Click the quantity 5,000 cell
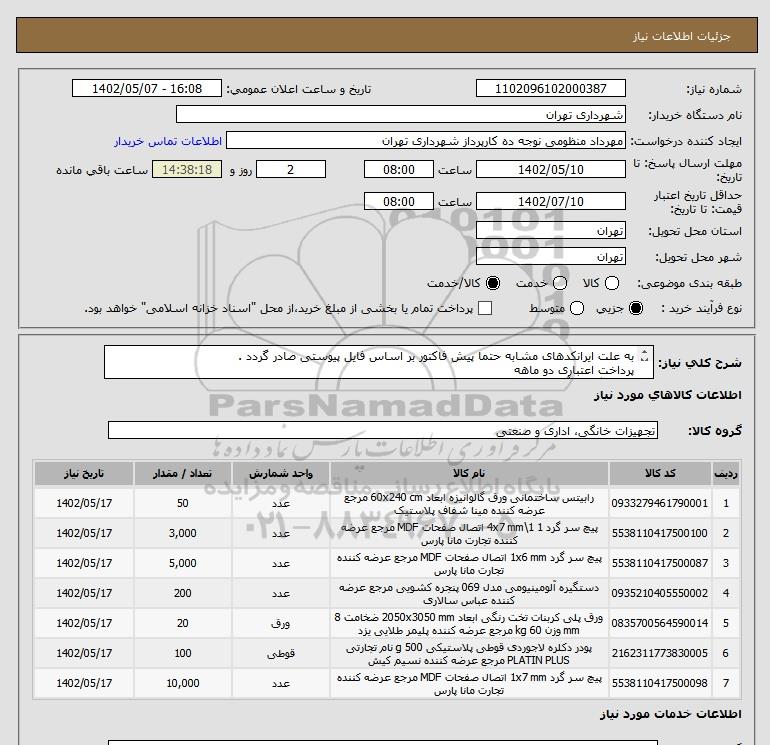The width and height of the screenshot is (770, 745). click(x=183, y=563)
